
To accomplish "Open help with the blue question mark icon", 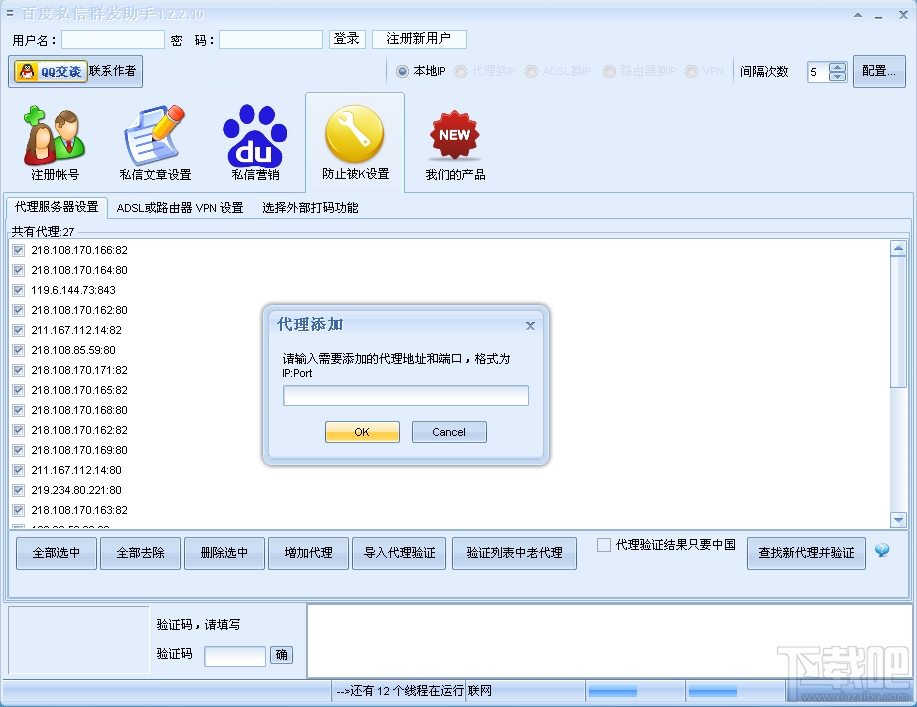I will point(882,549).
